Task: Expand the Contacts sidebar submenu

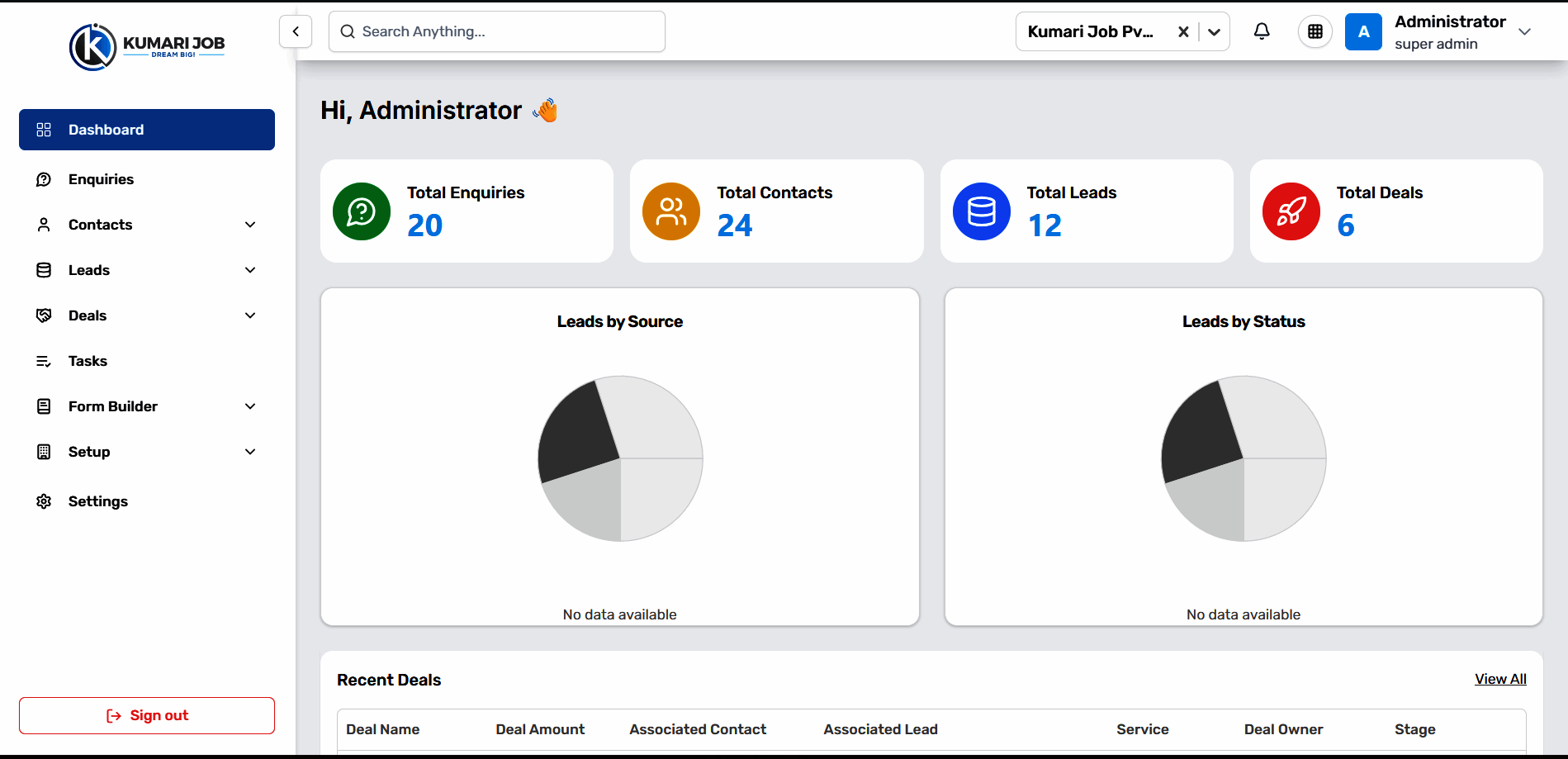Action: pos(250,225)
